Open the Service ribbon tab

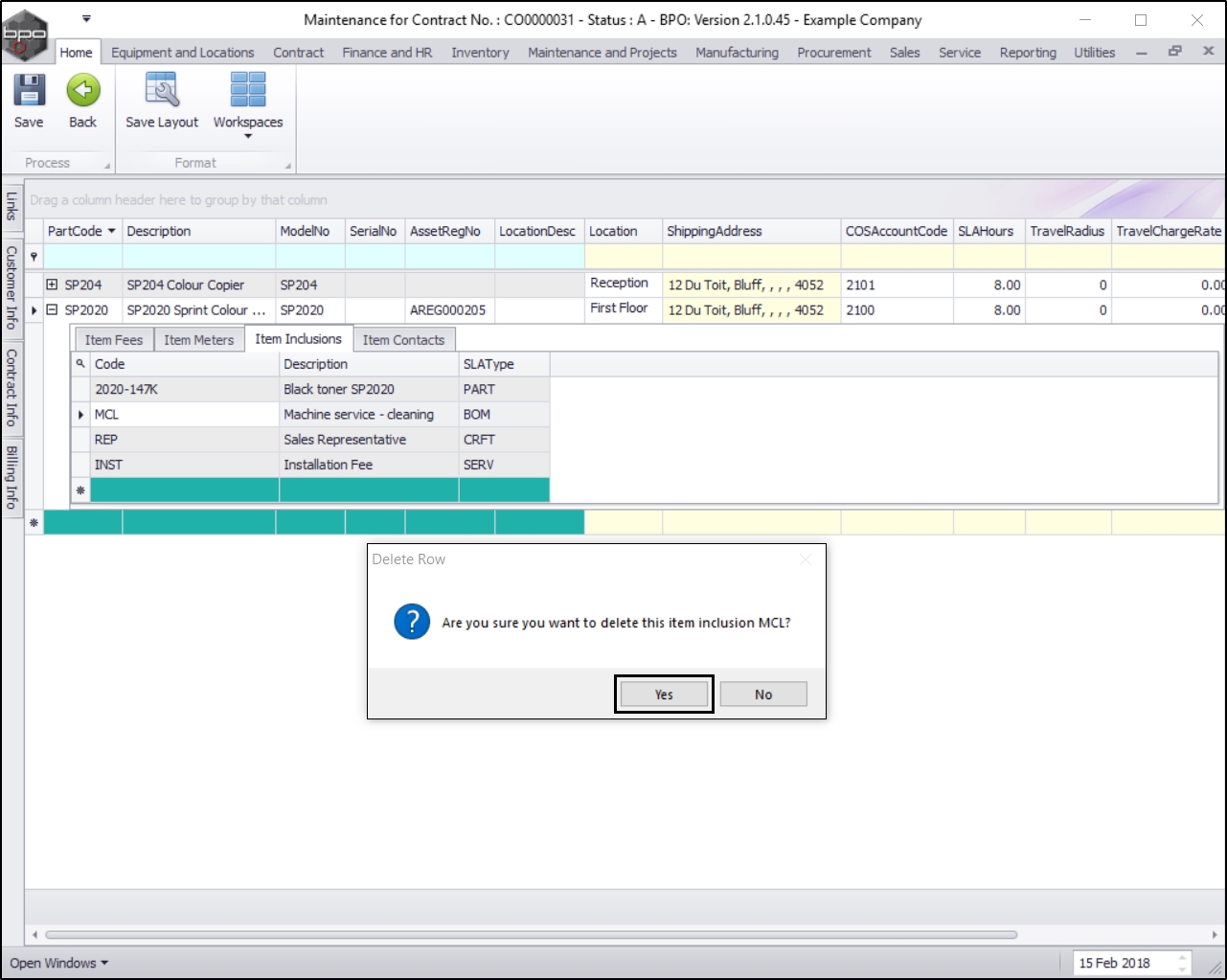[960, 53]
